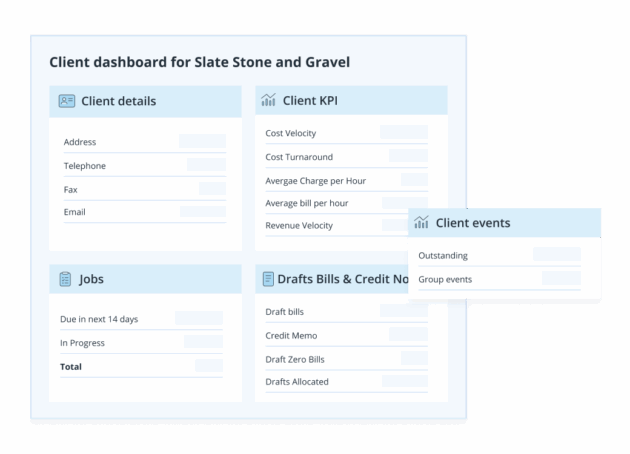Open the Client events panel header
This screenshot has height=454, width=630.
click(504, 223)
